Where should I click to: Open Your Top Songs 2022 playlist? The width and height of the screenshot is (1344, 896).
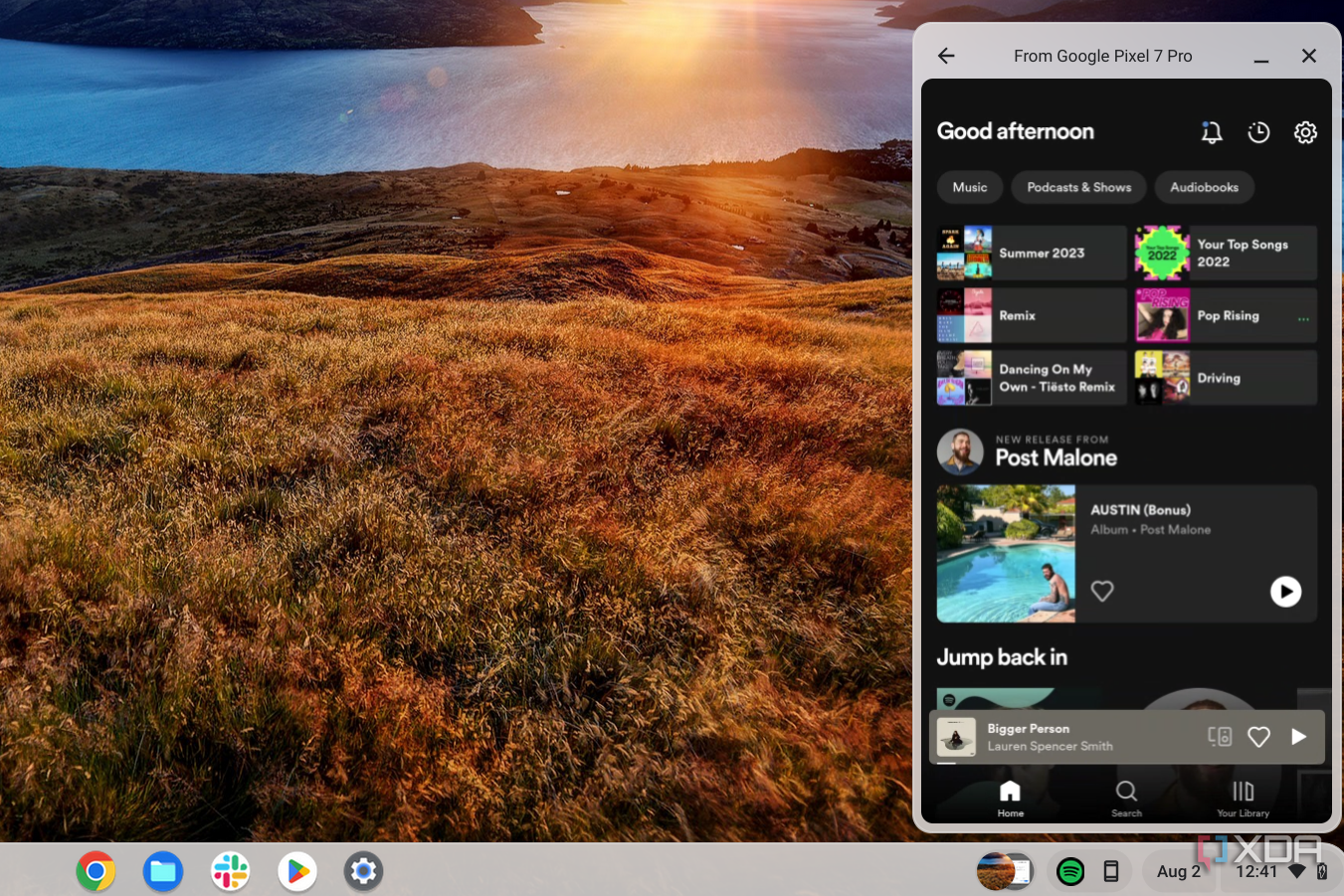pos(1226,253)
